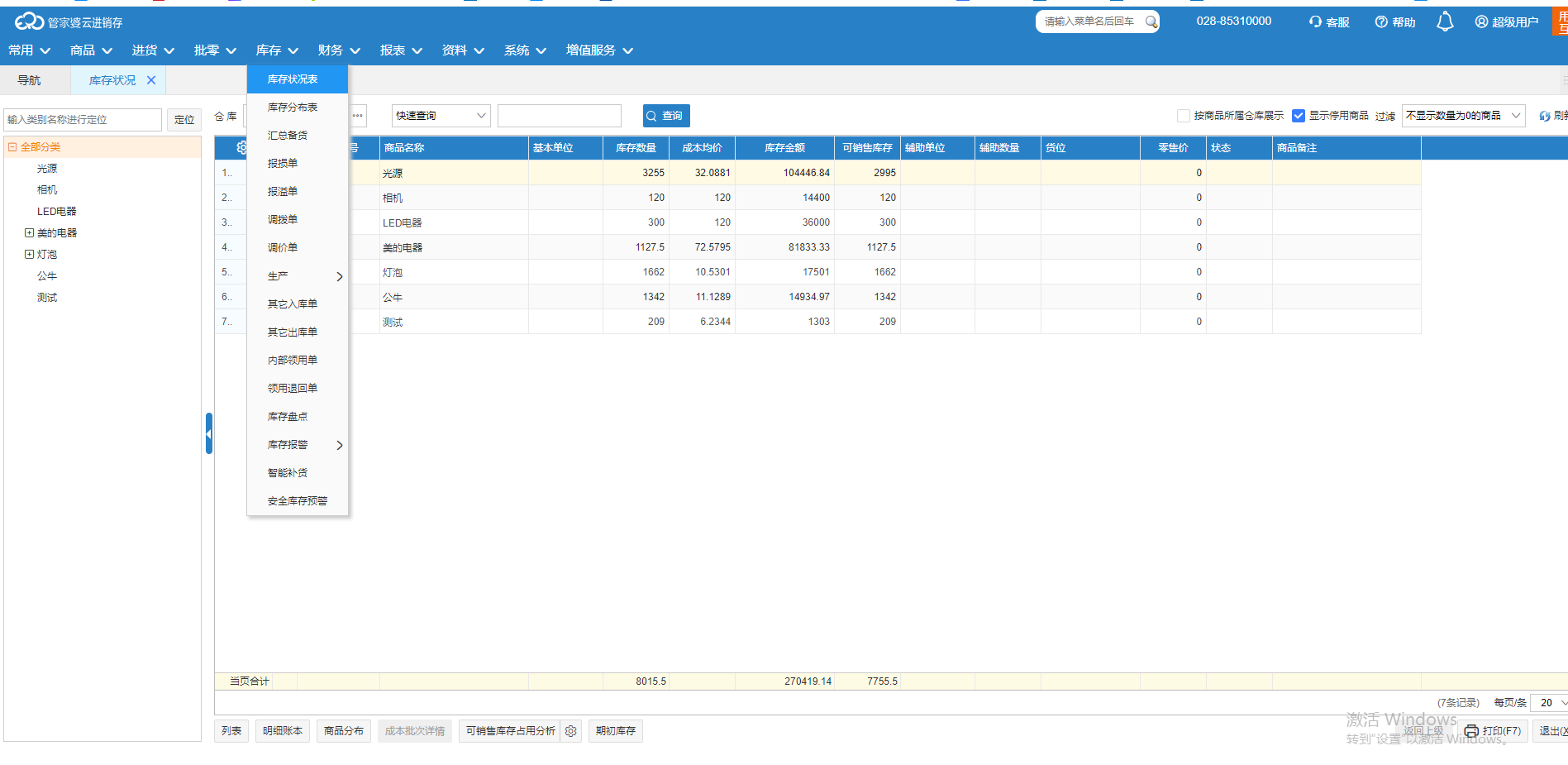Uncheck 显示停用商品 checkbox
Image resolution: width=1568 pixels, height=765 pixels.
(x=1299, y=116)
